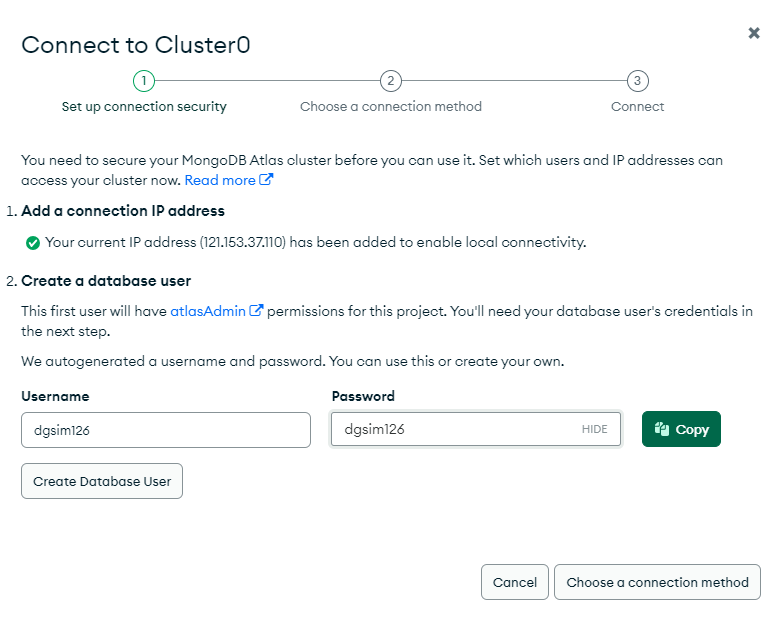Click the Username input field
The width and height of the screenshot is (784, 619).
(166, 430)
